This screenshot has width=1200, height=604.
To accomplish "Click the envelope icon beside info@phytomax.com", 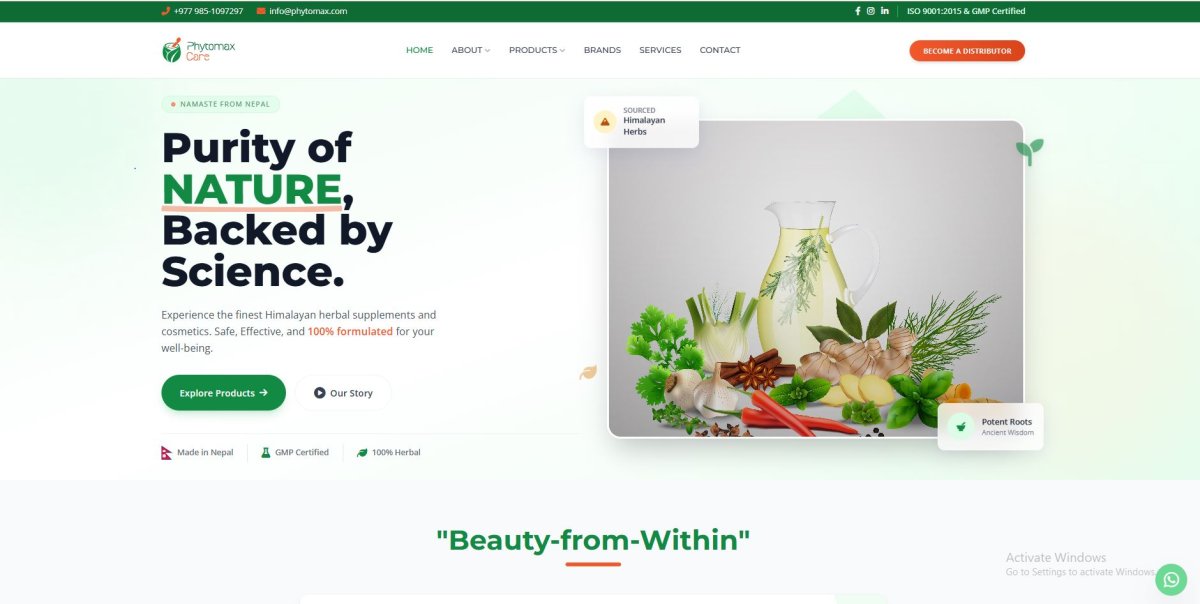I will pos(261,11).
